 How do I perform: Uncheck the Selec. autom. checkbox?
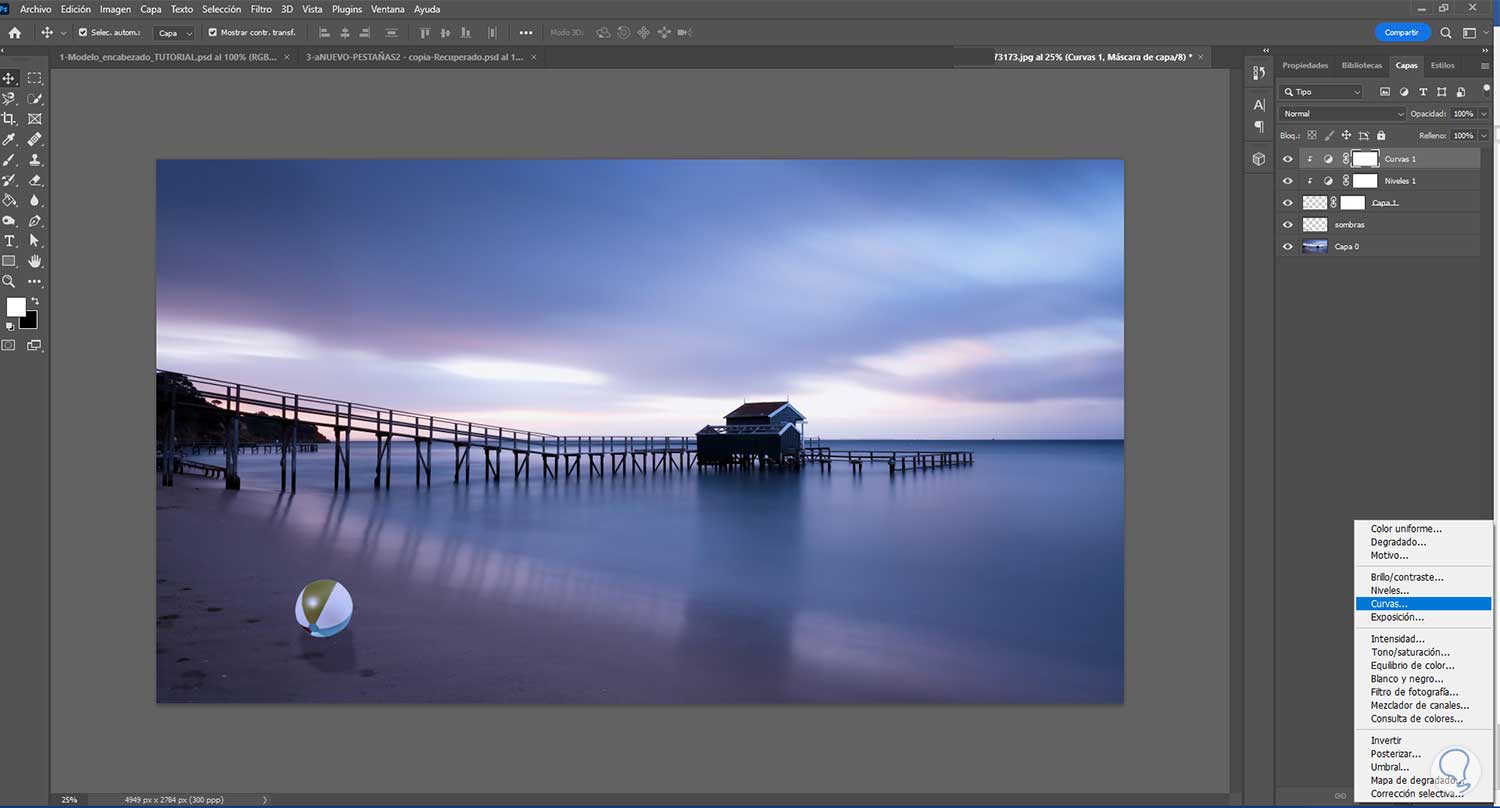point(83,32)
